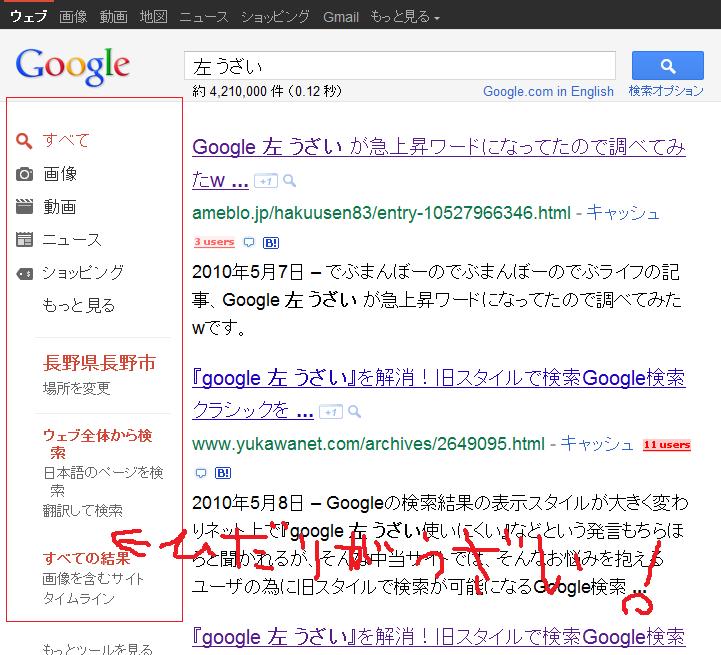Expand もっと見る in left sidebar
The height and width of the screenshot is (655, 721).
(78, 305)
